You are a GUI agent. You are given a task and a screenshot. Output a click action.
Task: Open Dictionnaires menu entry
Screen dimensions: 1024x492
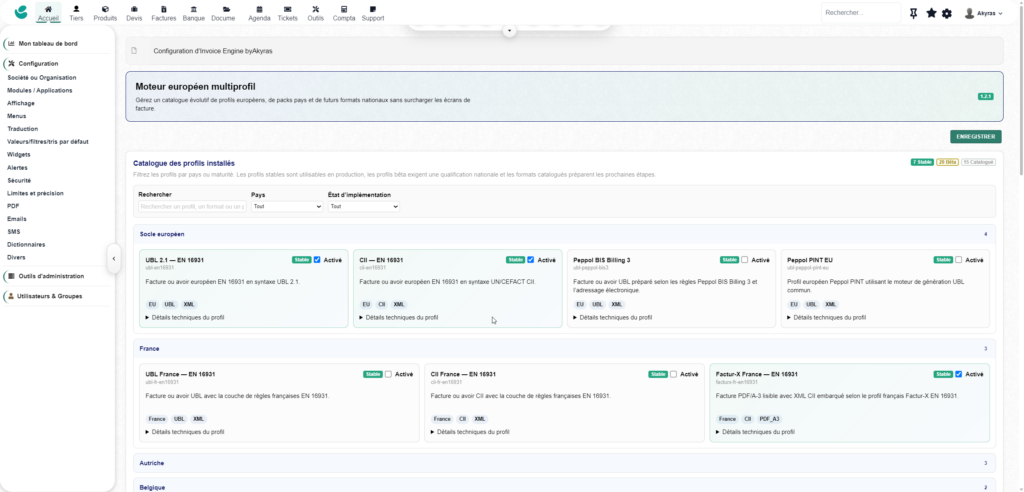[x=26, y=244]
